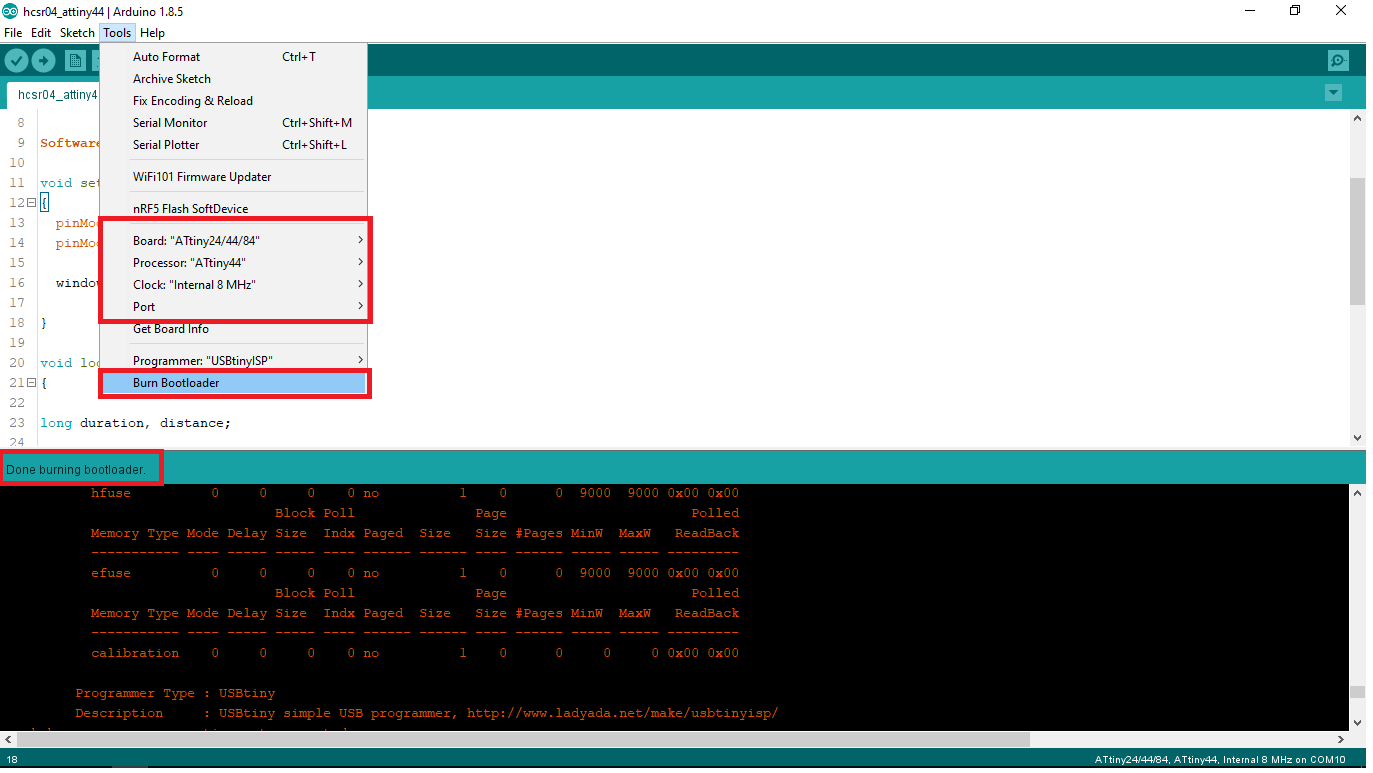Expand the Programmer USBtinyISP submenu

[x=234, y=360]
